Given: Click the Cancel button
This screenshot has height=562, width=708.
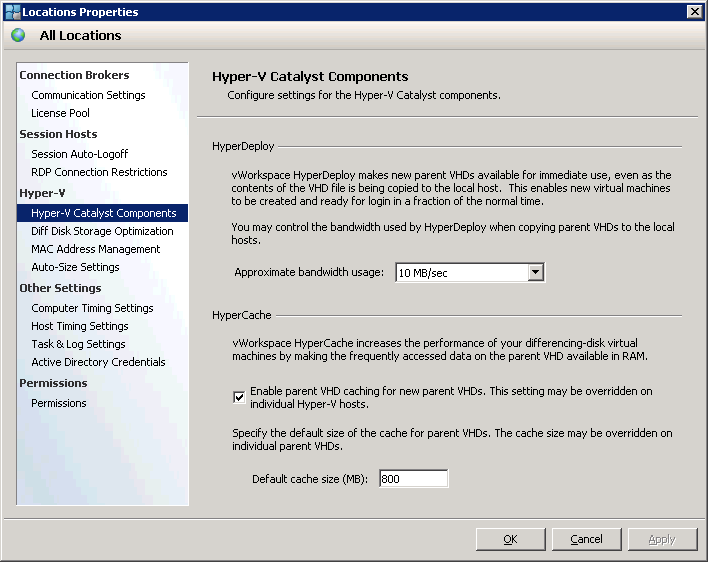Looking at the screenshot, I should click(586, 539).
